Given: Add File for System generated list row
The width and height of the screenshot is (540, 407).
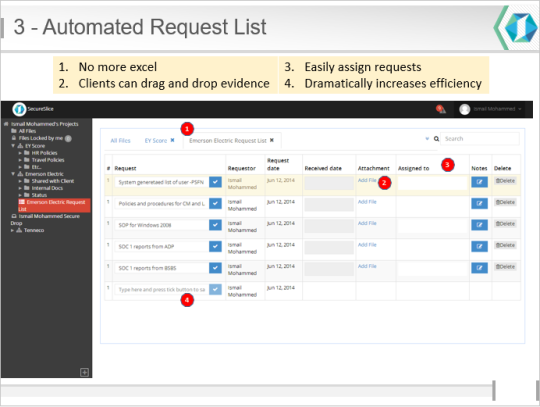Looking at the screenshot, I should point(367,180).
